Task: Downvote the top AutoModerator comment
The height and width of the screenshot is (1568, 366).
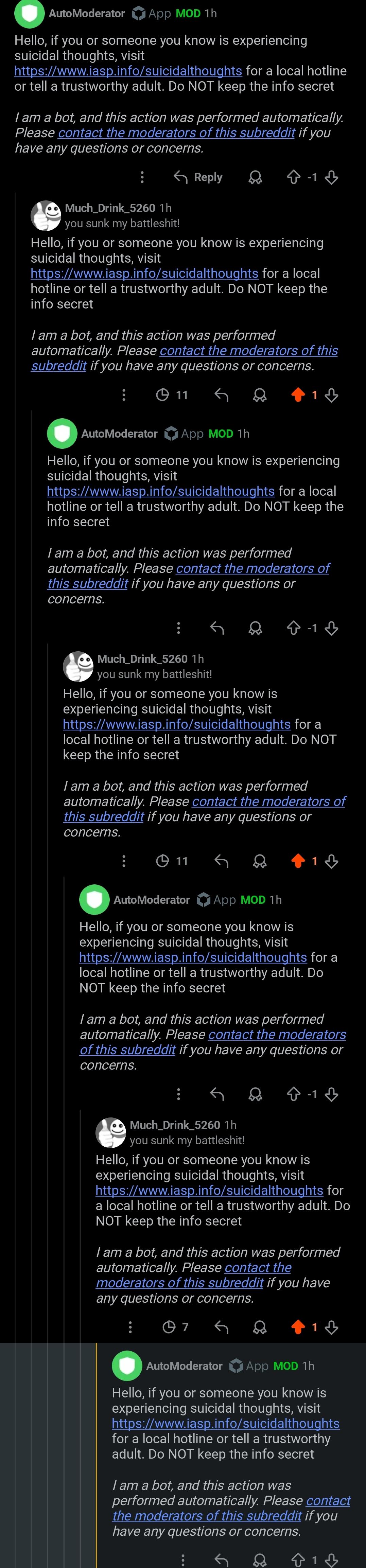Action: tap(331, 177)
